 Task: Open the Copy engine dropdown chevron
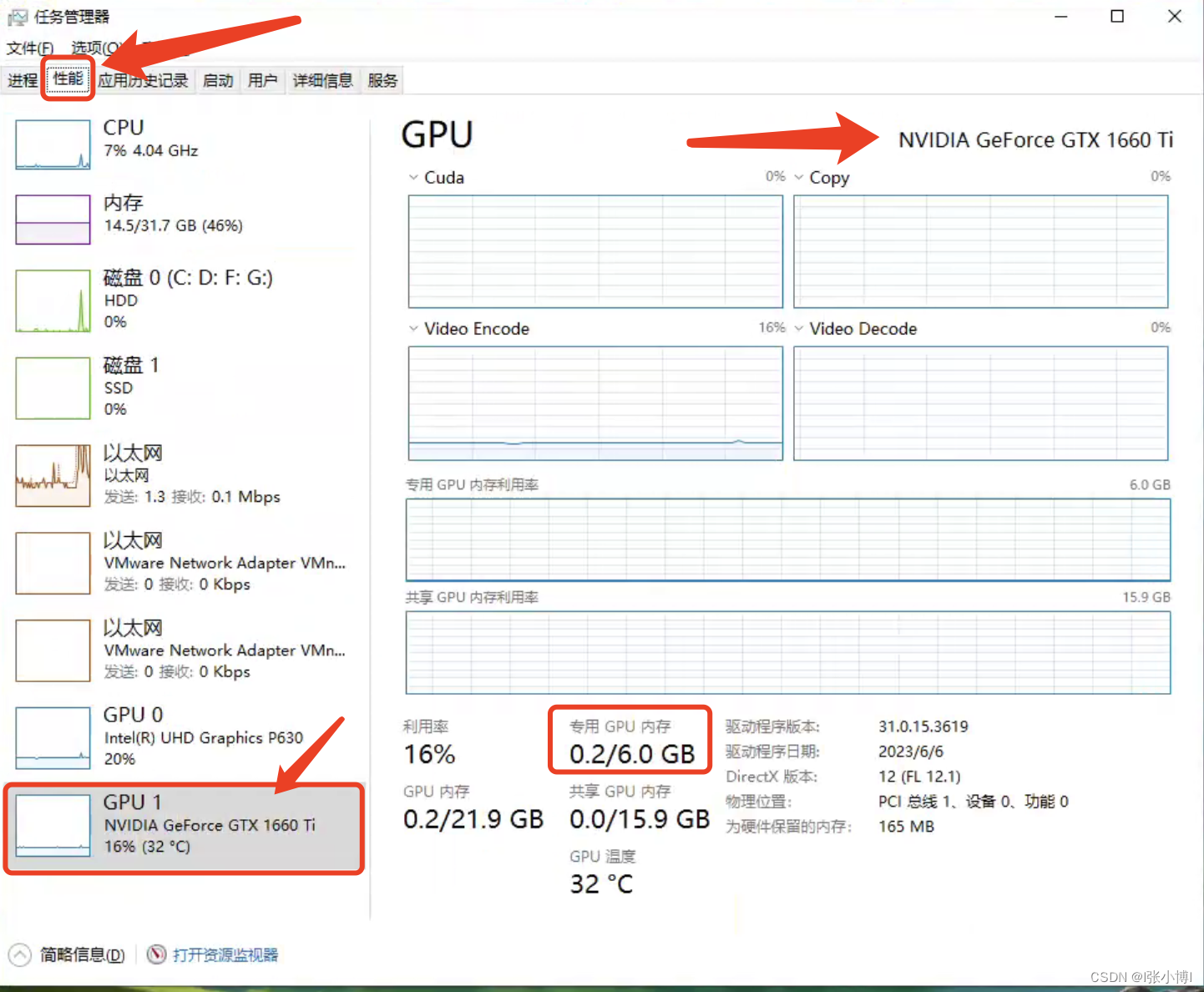coord(799,177)
